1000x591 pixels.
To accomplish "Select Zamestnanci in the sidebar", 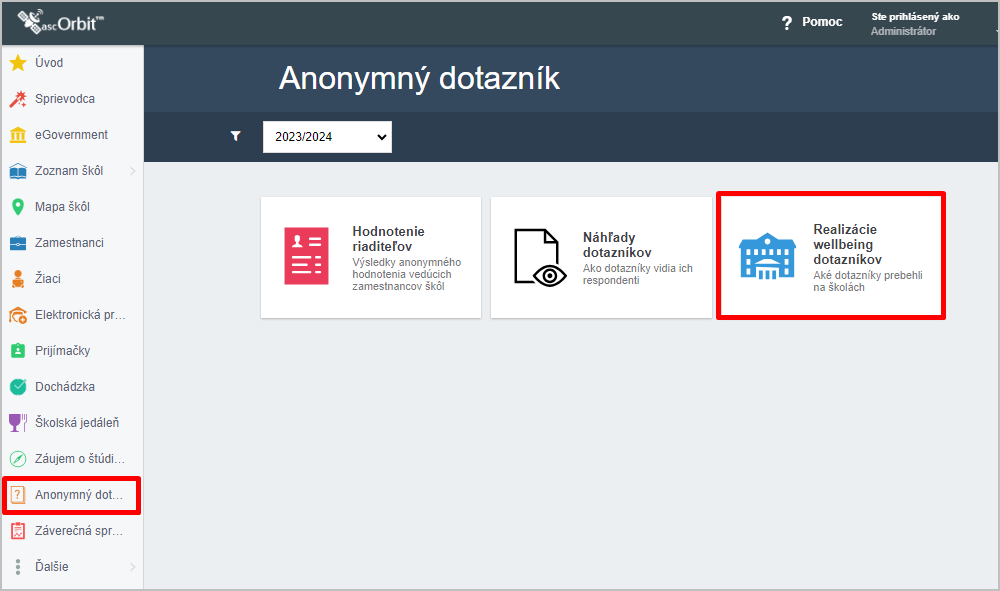I will coord(72,243).
